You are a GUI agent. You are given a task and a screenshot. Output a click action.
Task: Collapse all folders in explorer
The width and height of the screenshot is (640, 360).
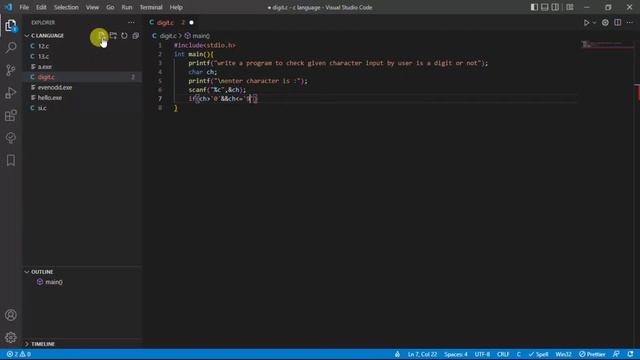136,36
